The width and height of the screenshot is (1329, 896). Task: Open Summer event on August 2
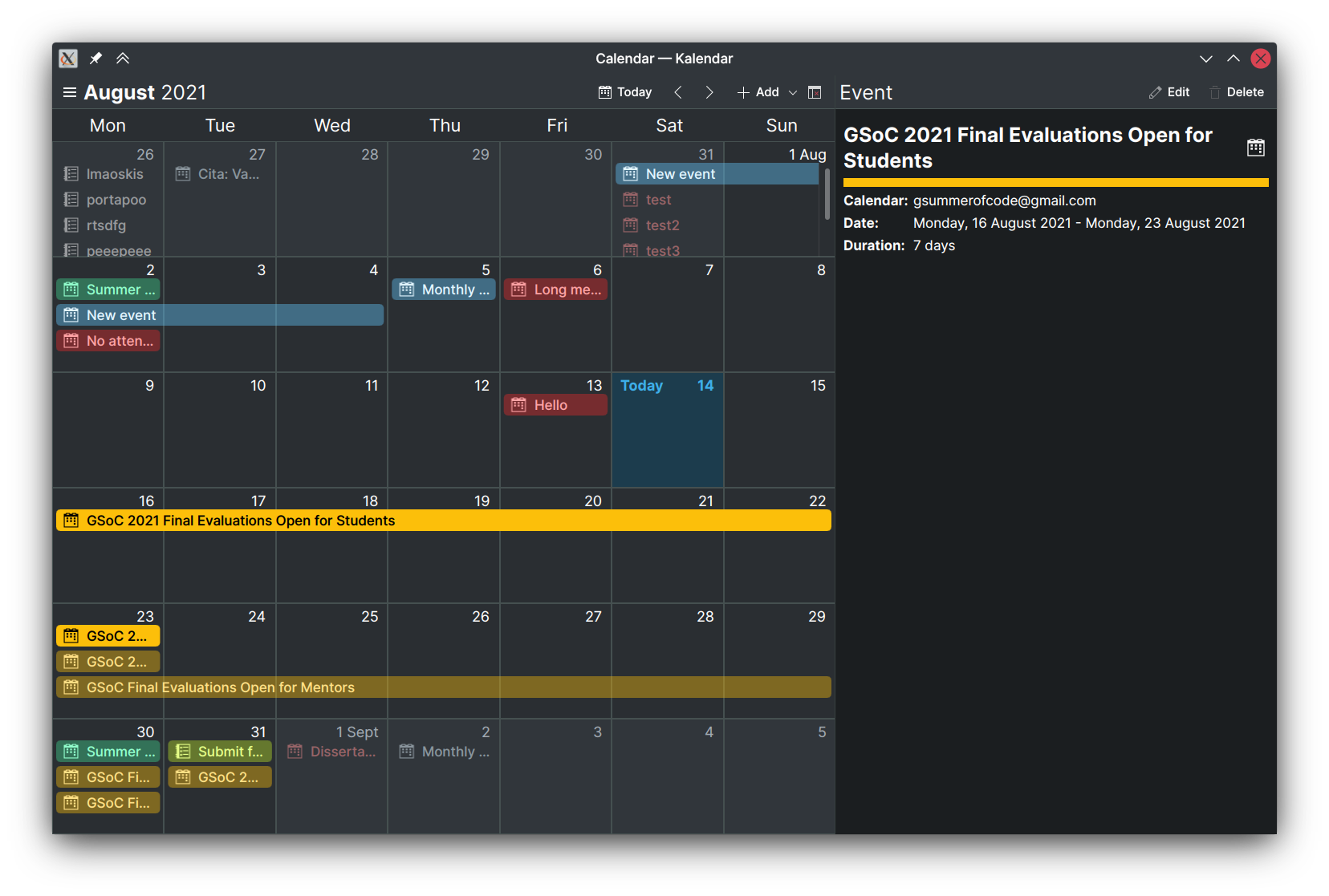108,290
